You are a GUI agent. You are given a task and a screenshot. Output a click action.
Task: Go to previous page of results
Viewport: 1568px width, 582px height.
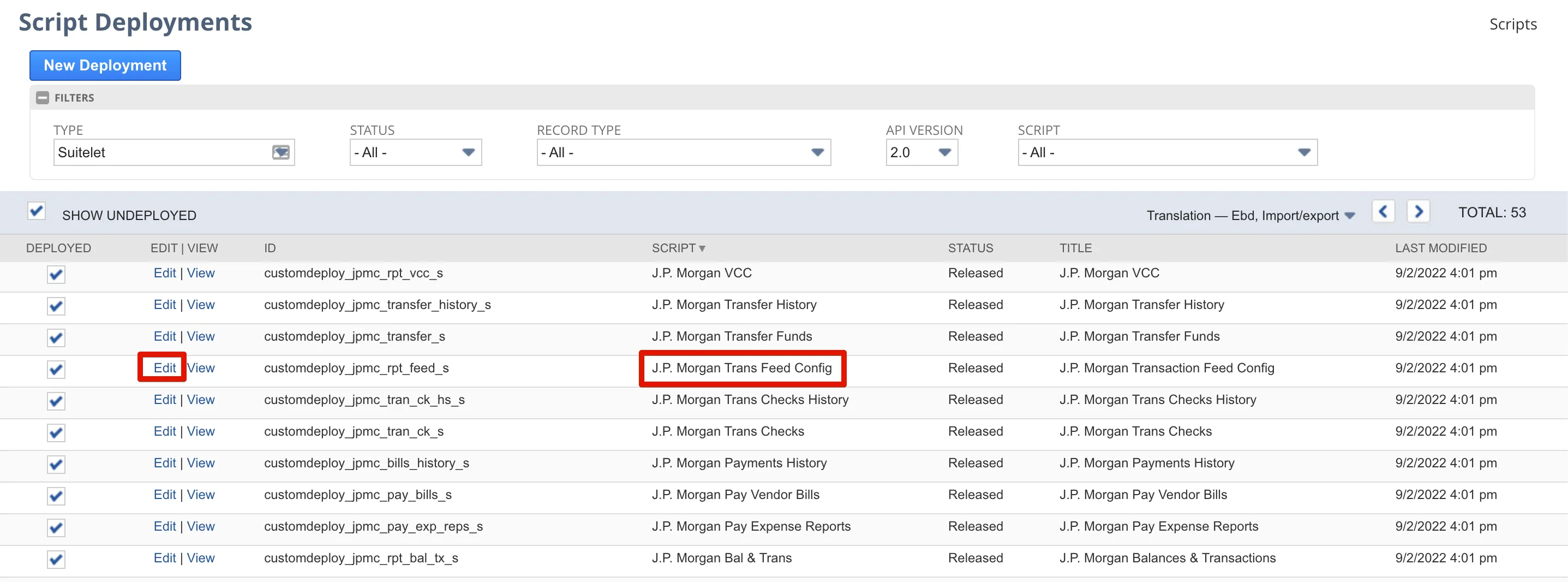tap(1383, 212)
